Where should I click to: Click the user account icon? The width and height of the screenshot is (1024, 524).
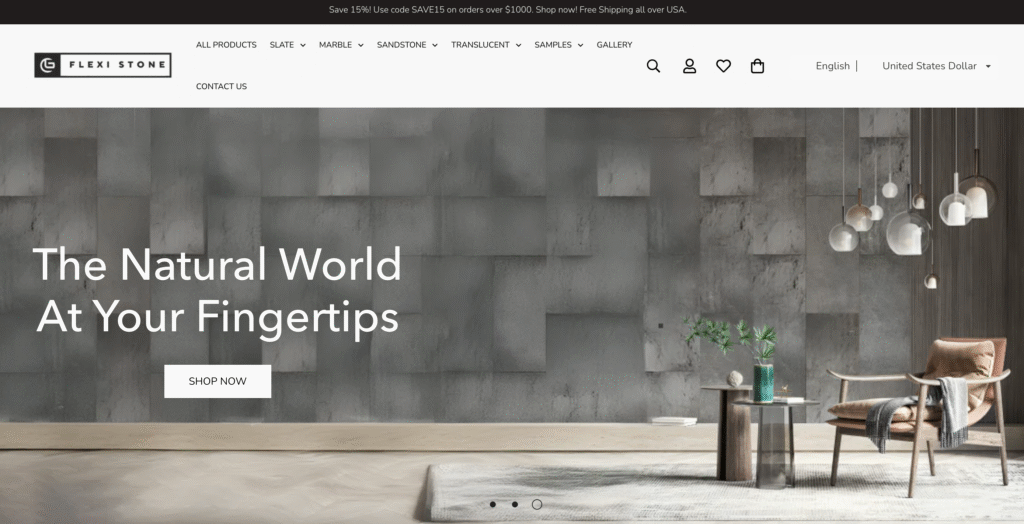click(x=689, y=66)
